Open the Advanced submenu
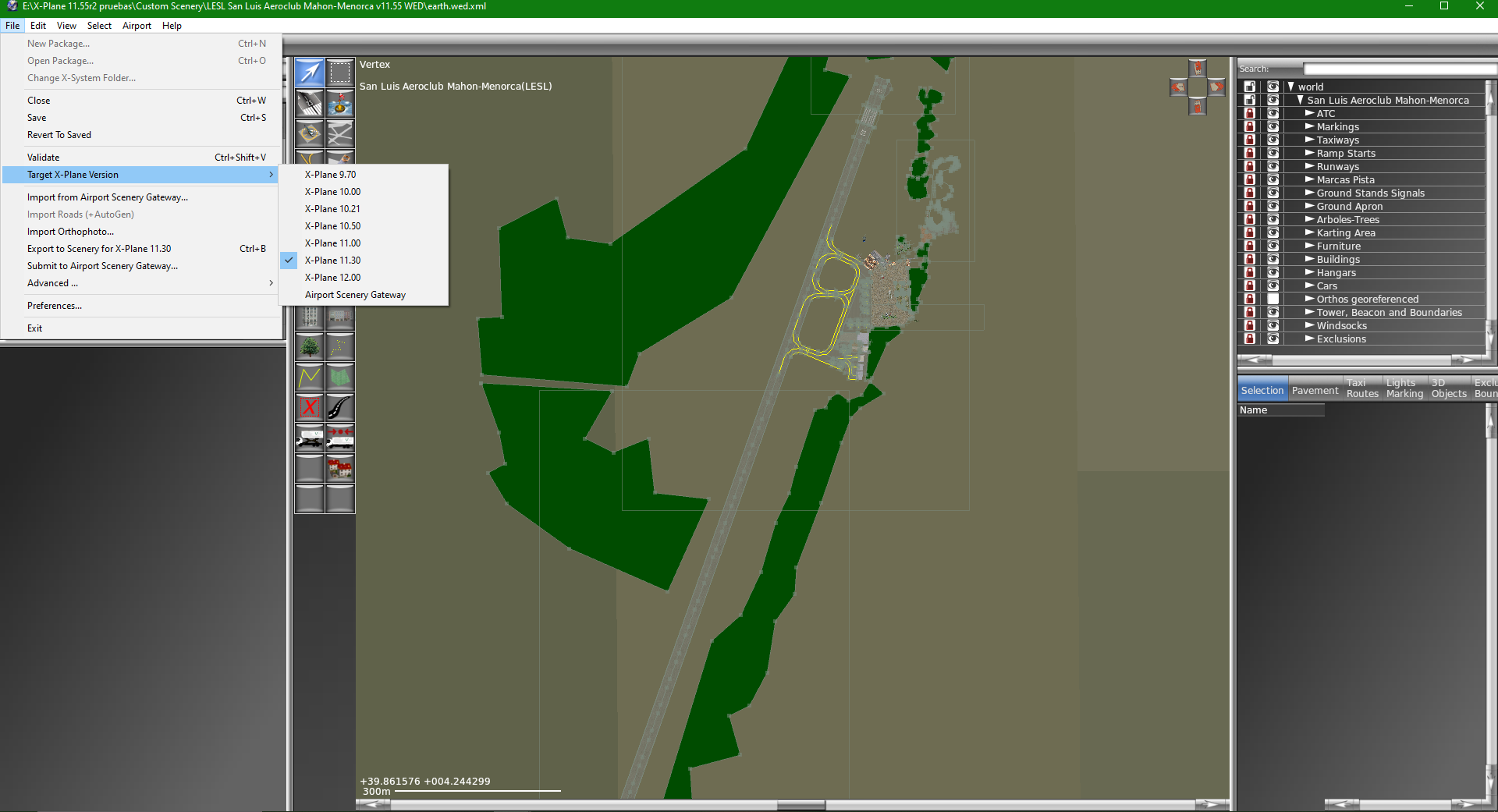Image resolution: width=1498 pixels, height=812 pixels. point(140,283)
